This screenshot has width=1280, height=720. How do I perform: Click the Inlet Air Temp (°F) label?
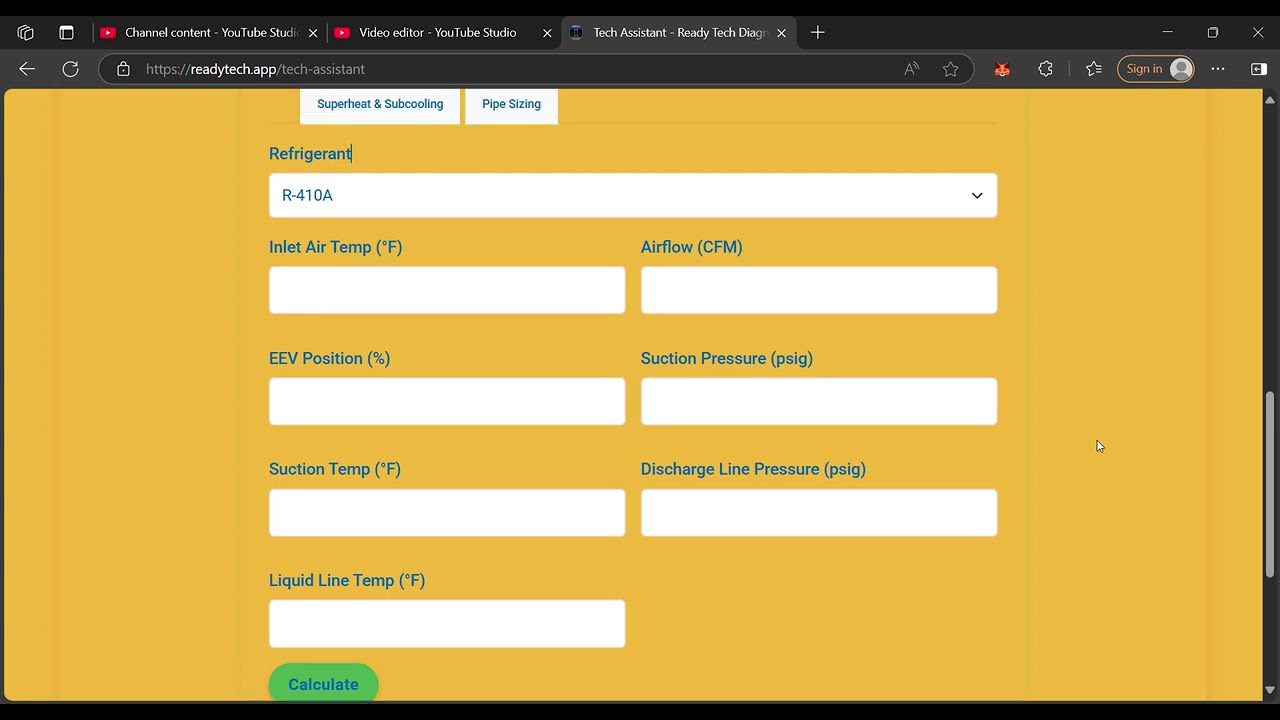(335, 247)
